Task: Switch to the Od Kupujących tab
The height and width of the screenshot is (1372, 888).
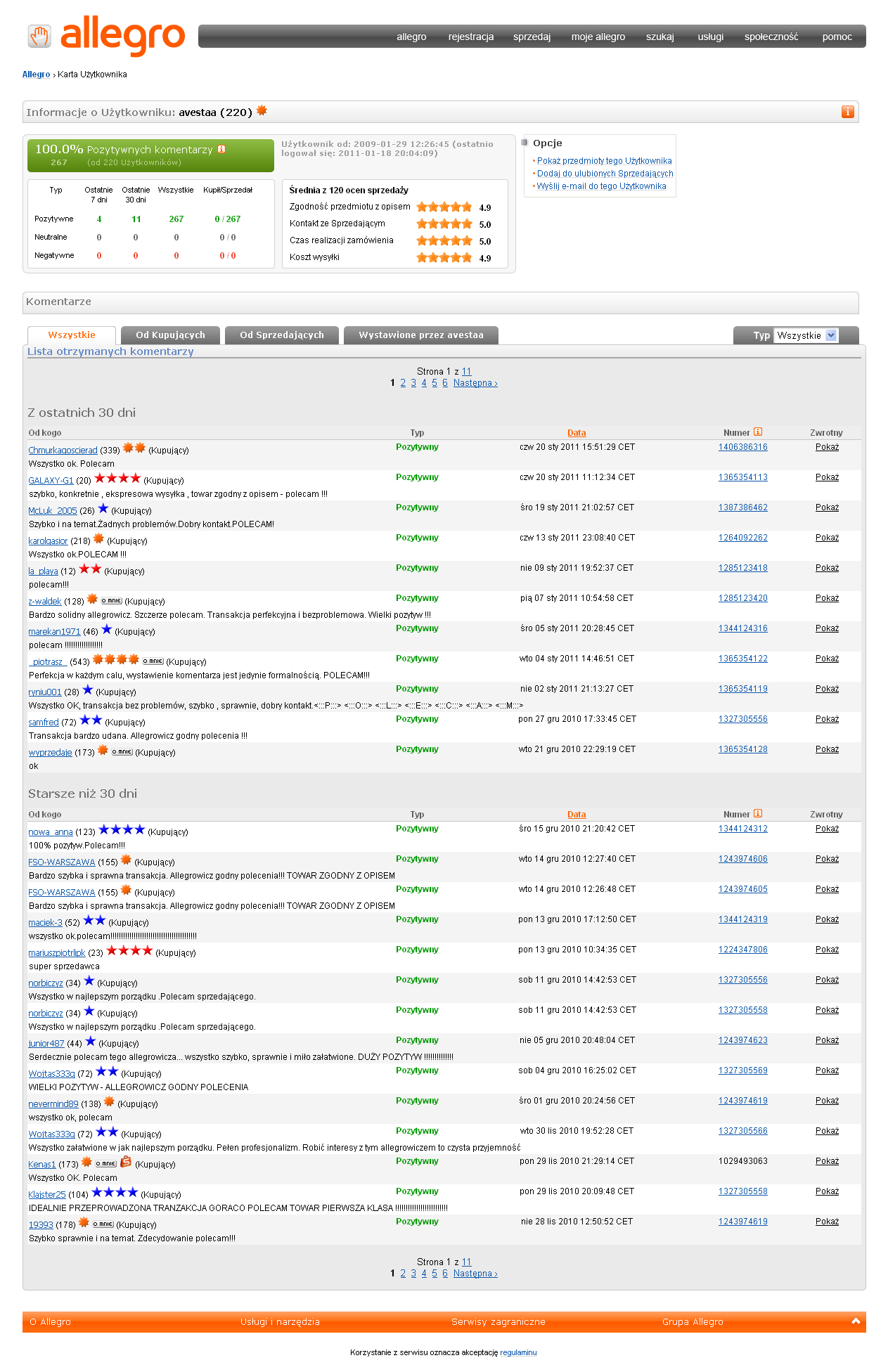Action: pos(171,335)
